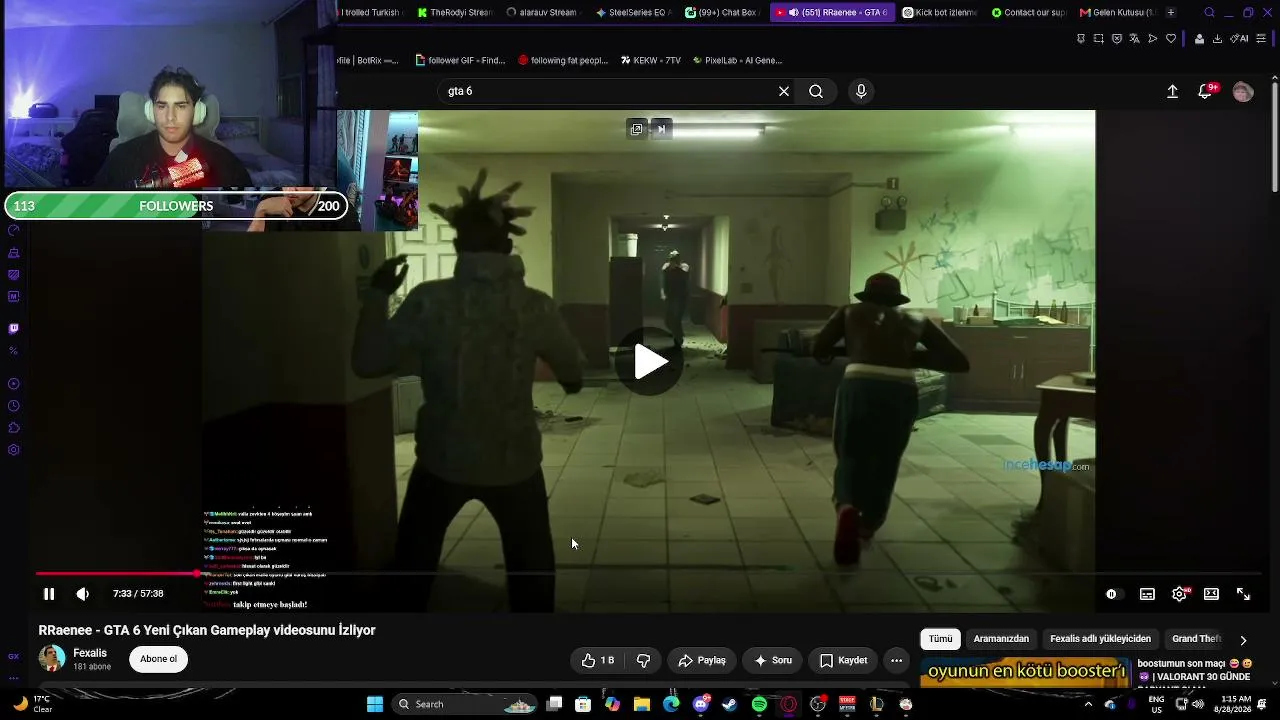This screenshot has height=720, width=1280.
Task: Click the video pop-out icon above the player
Action: [636, 129]
